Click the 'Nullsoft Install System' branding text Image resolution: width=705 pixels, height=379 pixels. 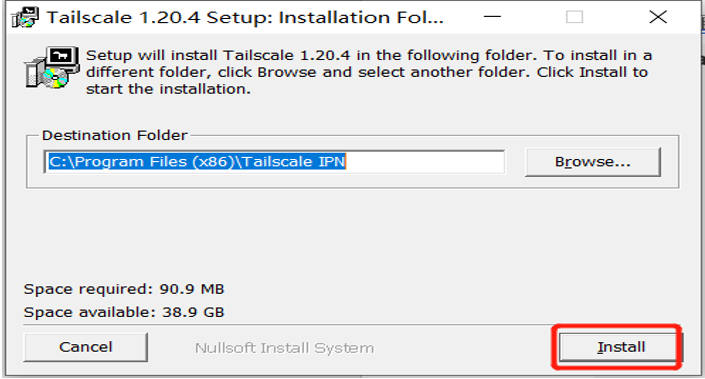(x=284, y=348)
